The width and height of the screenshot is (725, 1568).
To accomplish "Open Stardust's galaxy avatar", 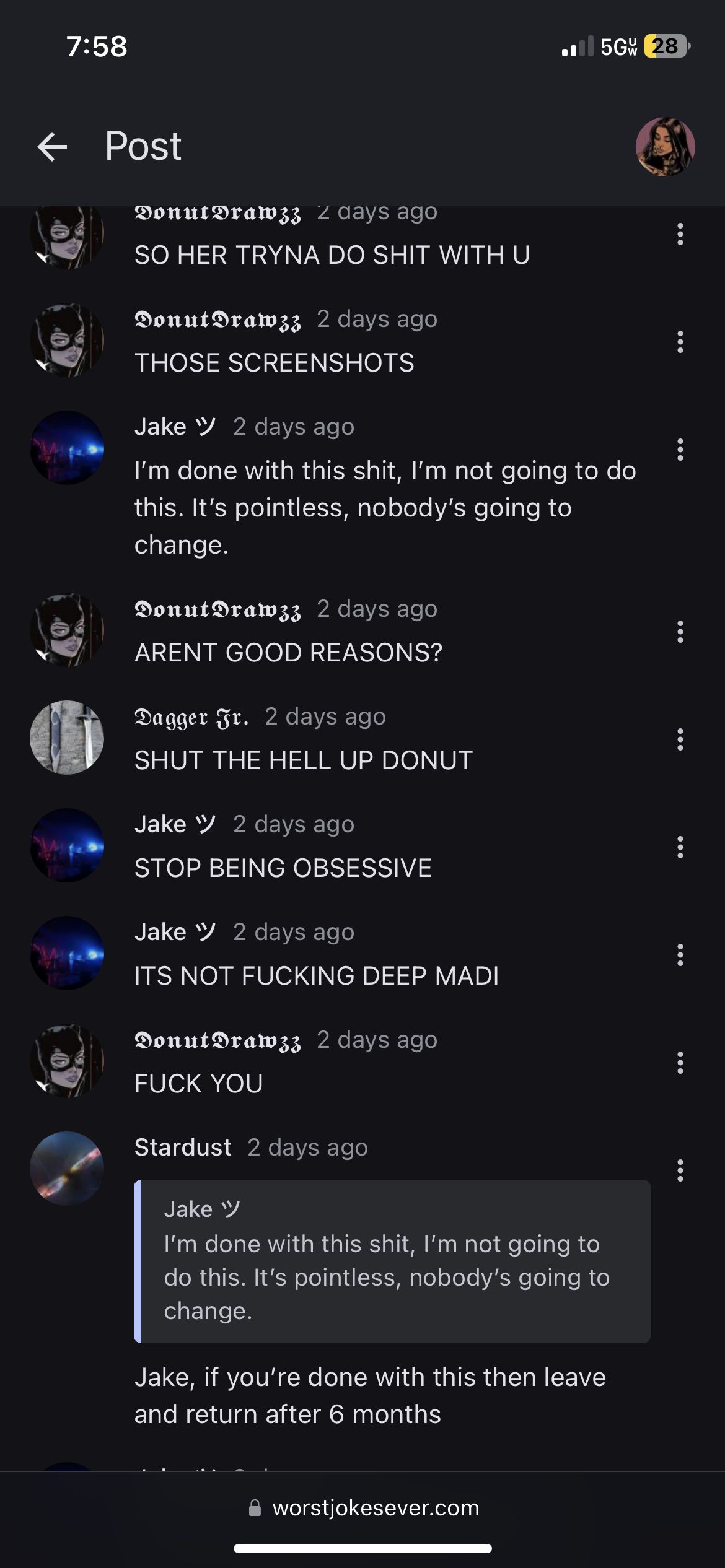I will point(67,1169).
